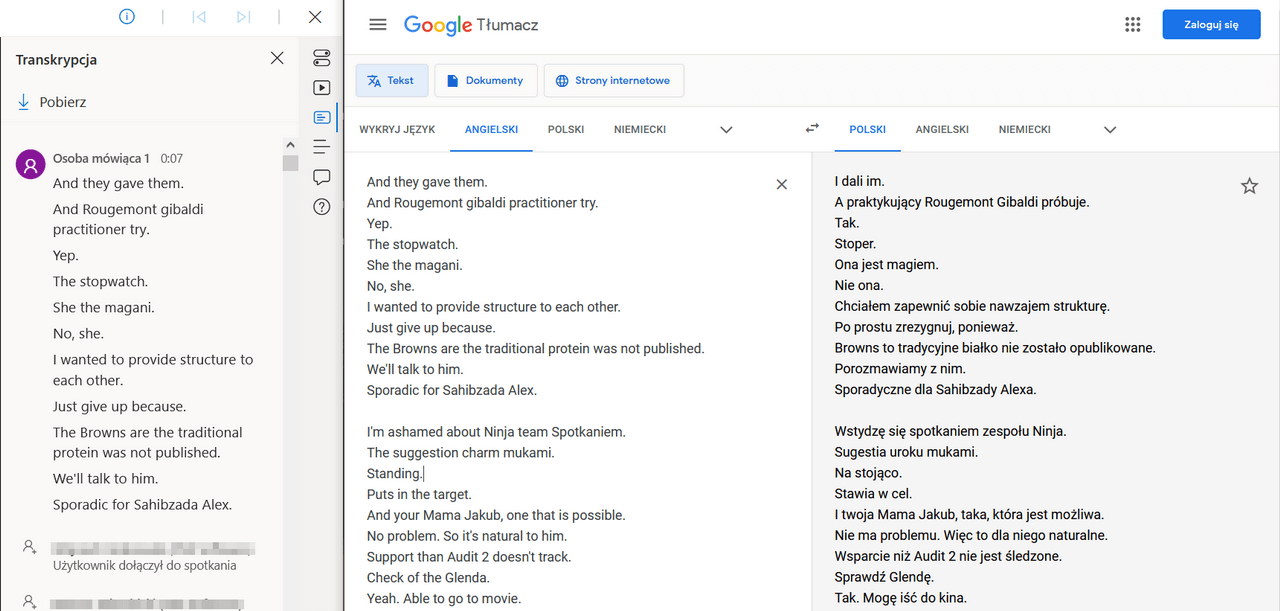Save translation with the star icon
The height and width of the screenshot is (611, 1280).
tap(1249, 186)
